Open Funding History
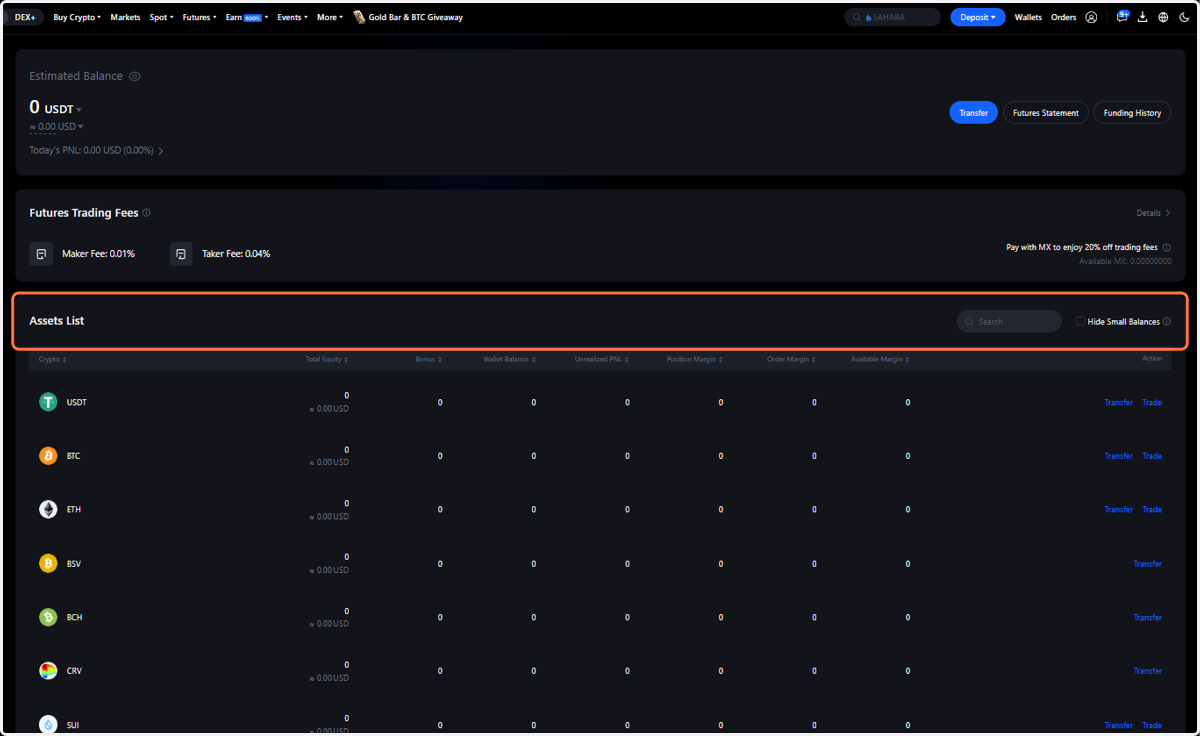Viewport: 1200px width, 736px height. (1132, 113)
